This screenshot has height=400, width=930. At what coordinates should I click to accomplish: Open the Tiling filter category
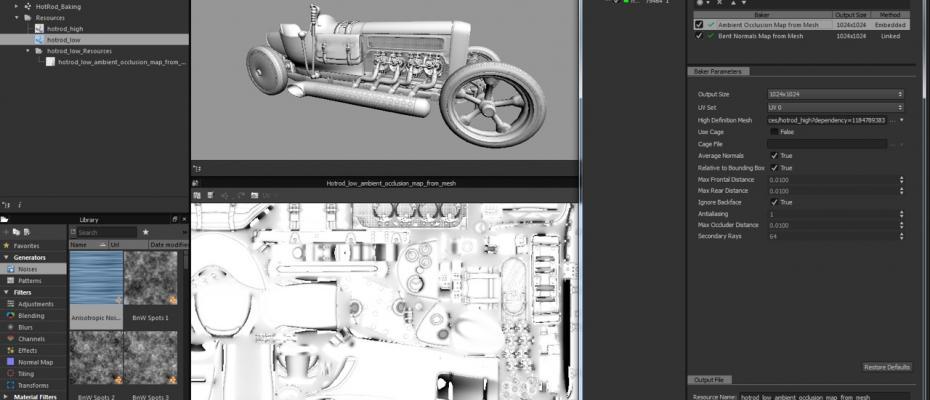(11, 374)
